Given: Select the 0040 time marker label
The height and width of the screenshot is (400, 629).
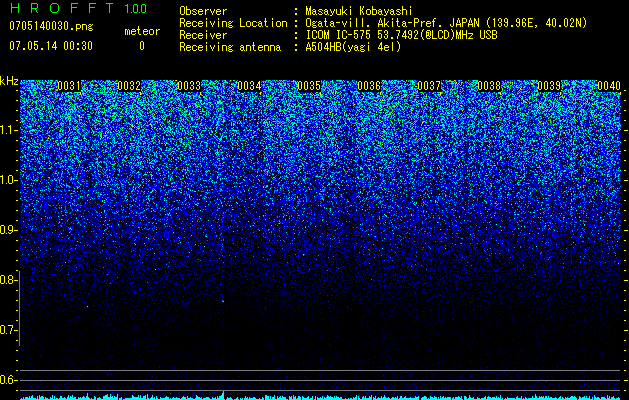Looking at the screenshot, I should [609, 86].
